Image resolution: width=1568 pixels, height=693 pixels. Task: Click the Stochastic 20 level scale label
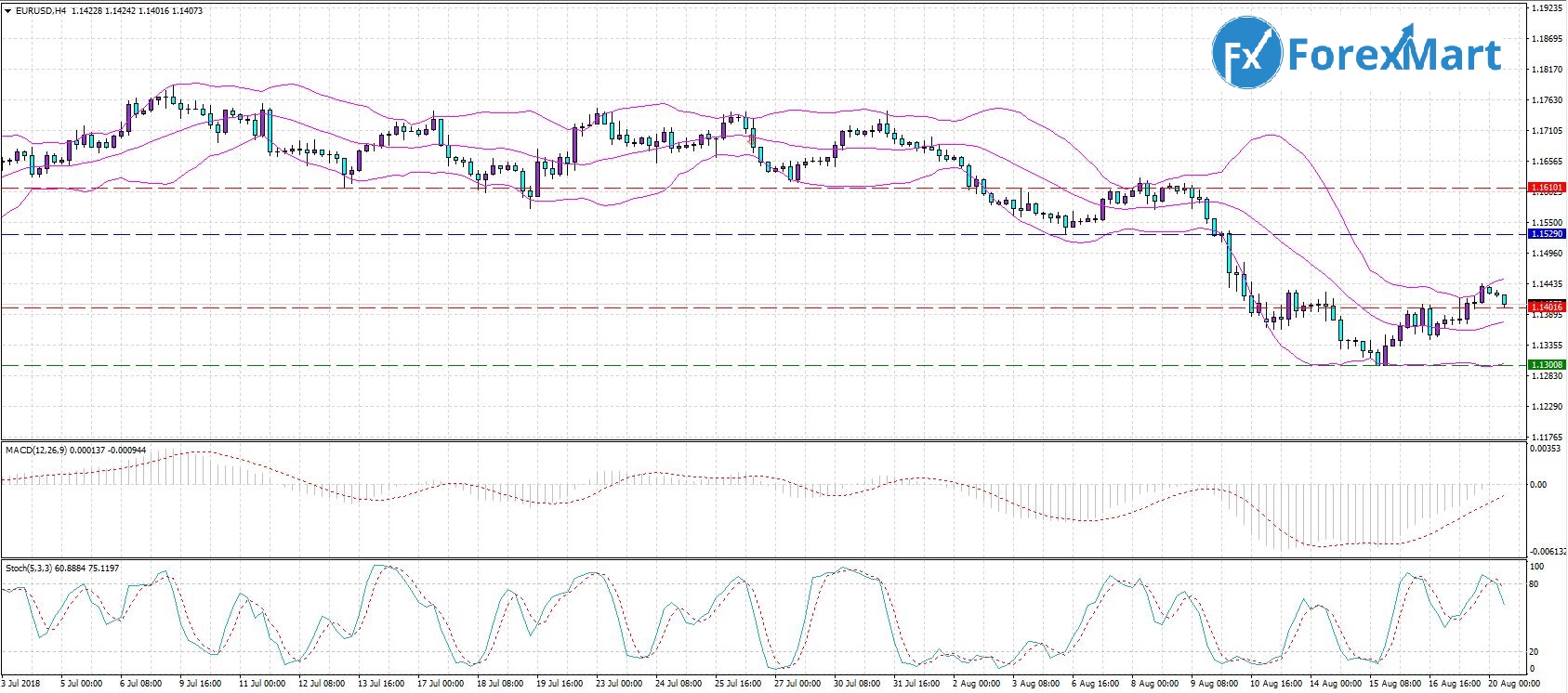click(x=1535, y=652)
